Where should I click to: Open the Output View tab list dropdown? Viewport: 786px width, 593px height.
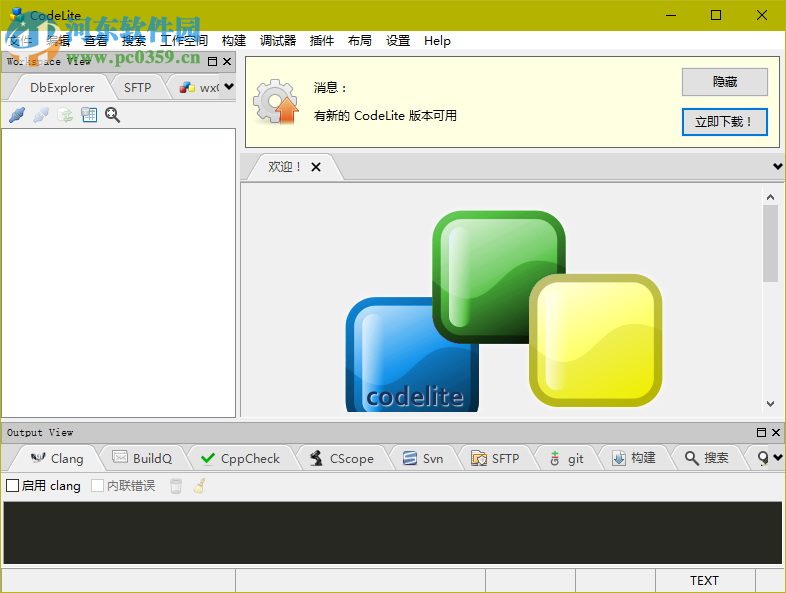click(778, 457)
